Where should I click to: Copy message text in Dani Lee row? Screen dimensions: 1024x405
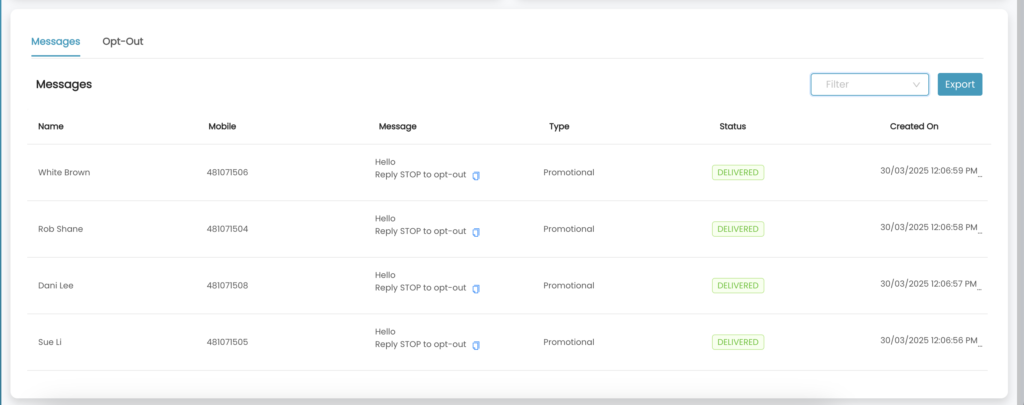point(476,289)
